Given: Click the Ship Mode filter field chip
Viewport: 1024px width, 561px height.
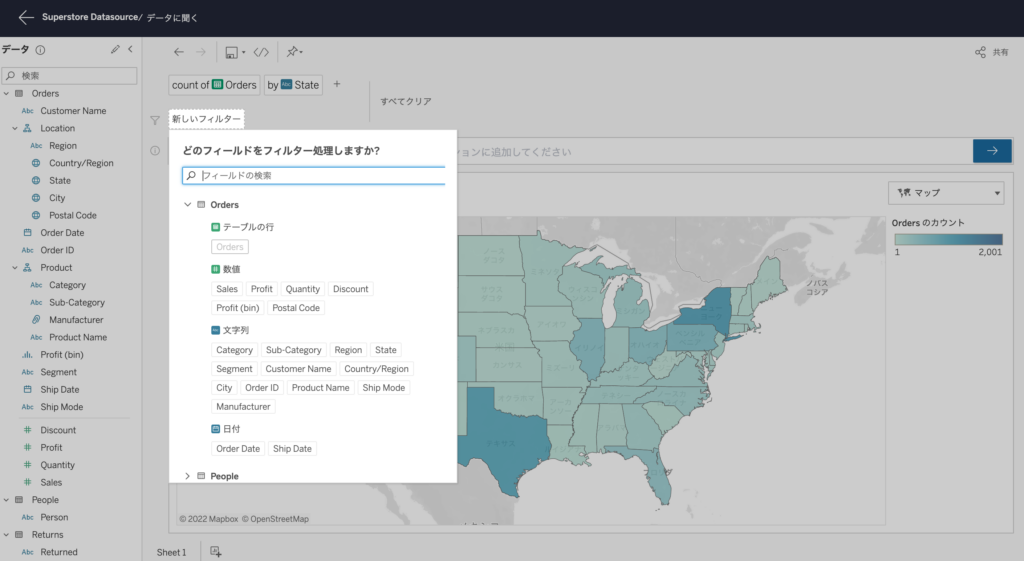Looking at the screenshot, I should pyautogui.click(x=384, y=388).
